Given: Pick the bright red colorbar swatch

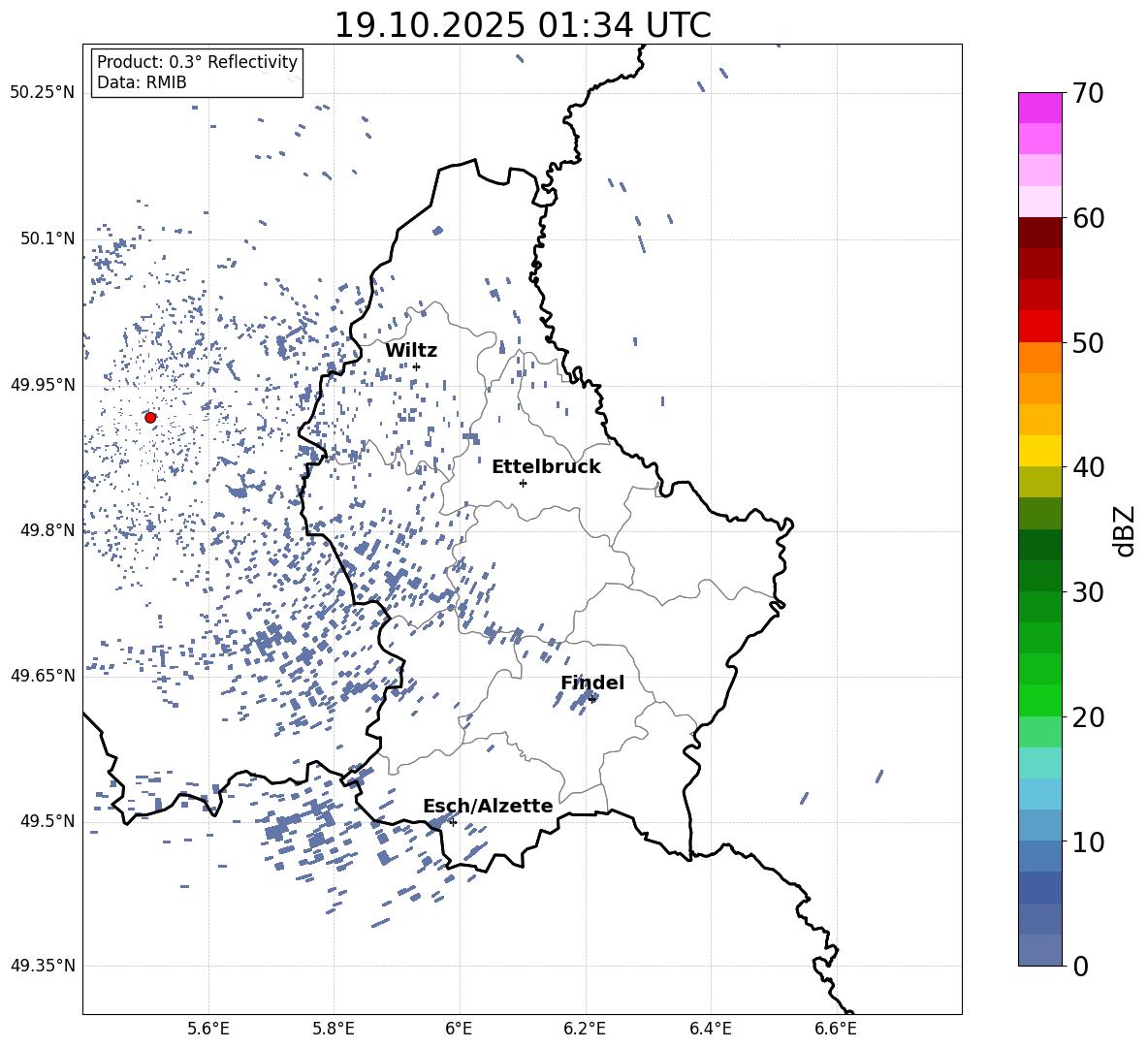Looking at the screenshot, I should (x=1039, y=327).
